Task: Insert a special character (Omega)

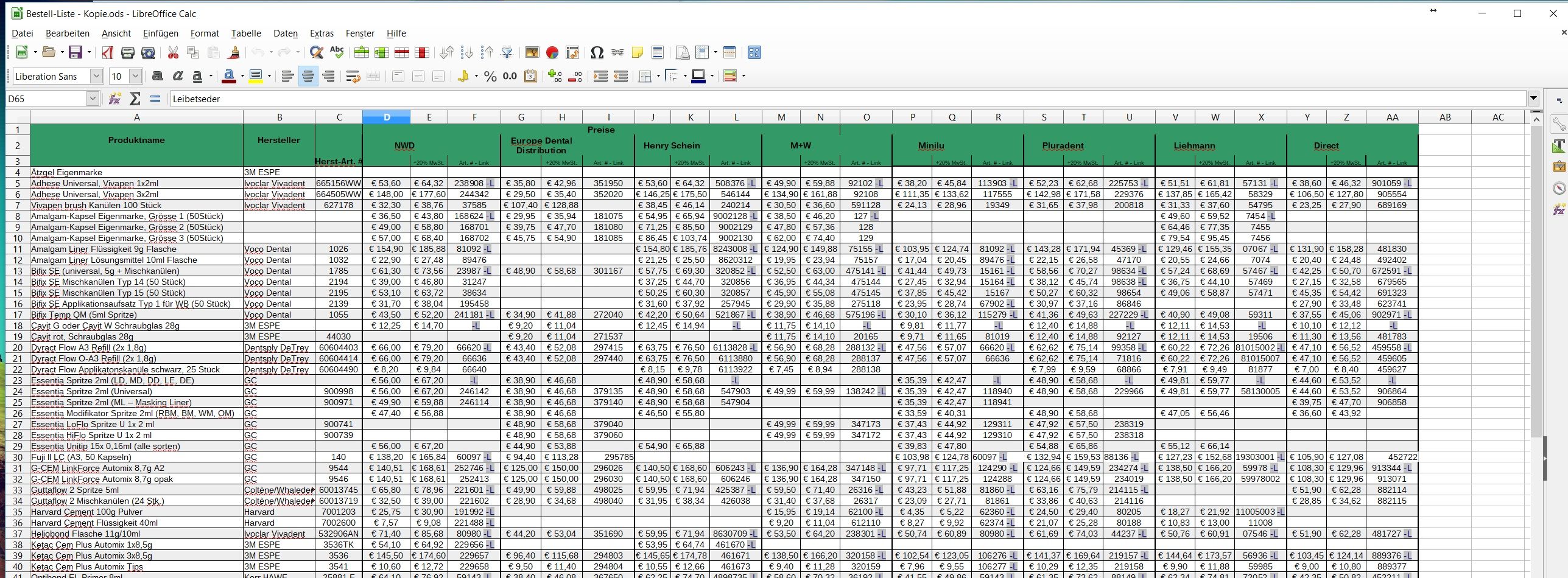Action: coord(597,53)
